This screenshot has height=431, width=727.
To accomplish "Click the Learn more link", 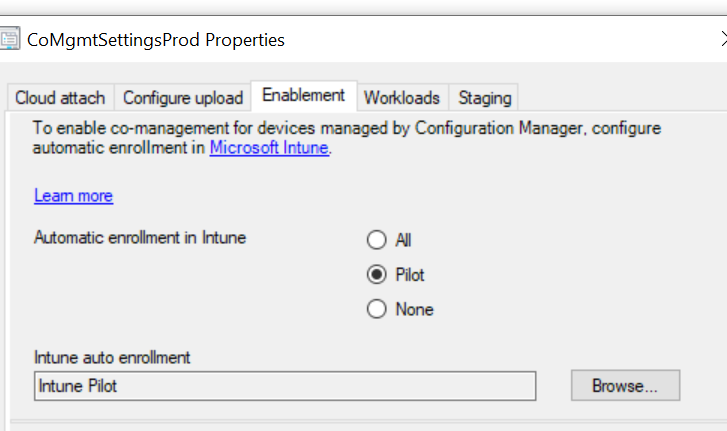I will click(73, 196).
